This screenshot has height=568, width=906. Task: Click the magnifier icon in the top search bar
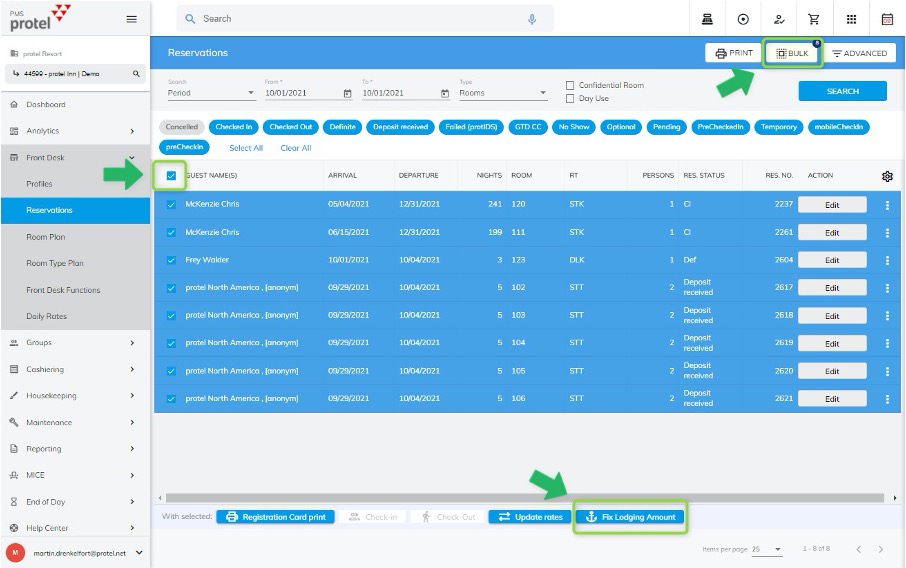[x=190, y=19]
